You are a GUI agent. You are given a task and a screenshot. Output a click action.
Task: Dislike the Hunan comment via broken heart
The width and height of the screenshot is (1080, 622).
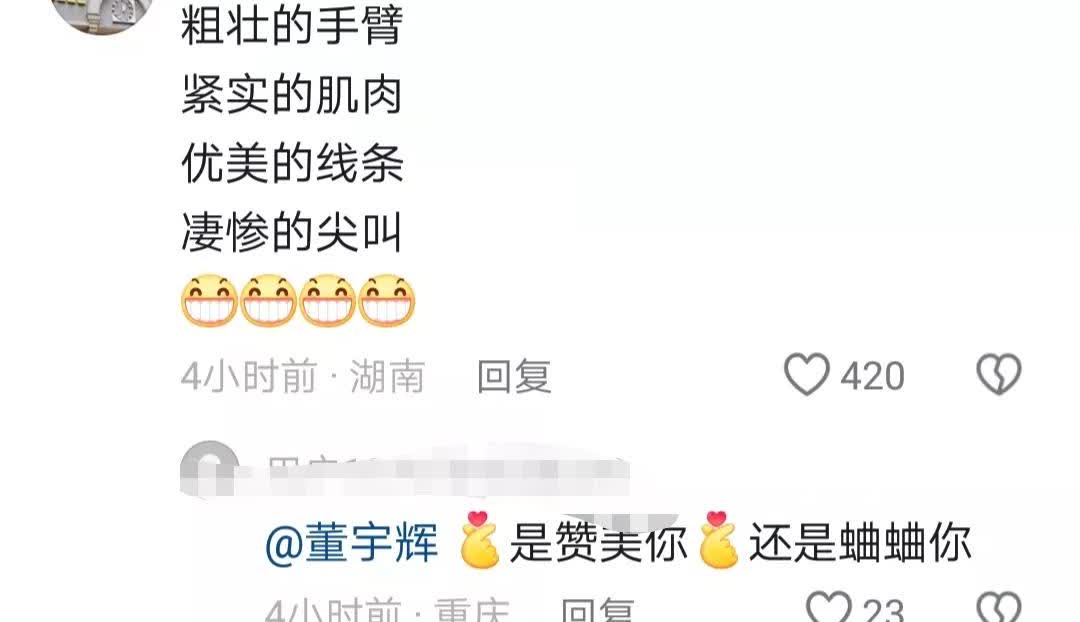tap(999, 375)
